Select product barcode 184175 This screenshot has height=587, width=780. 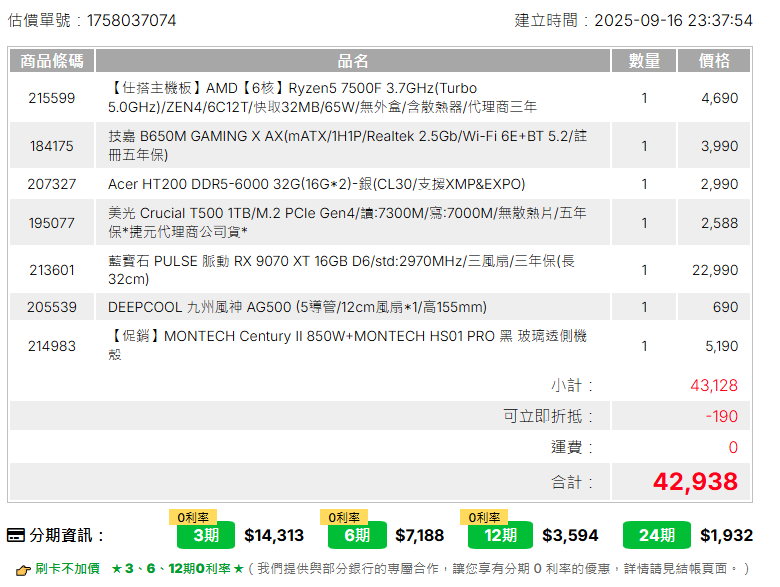(52, 146)
